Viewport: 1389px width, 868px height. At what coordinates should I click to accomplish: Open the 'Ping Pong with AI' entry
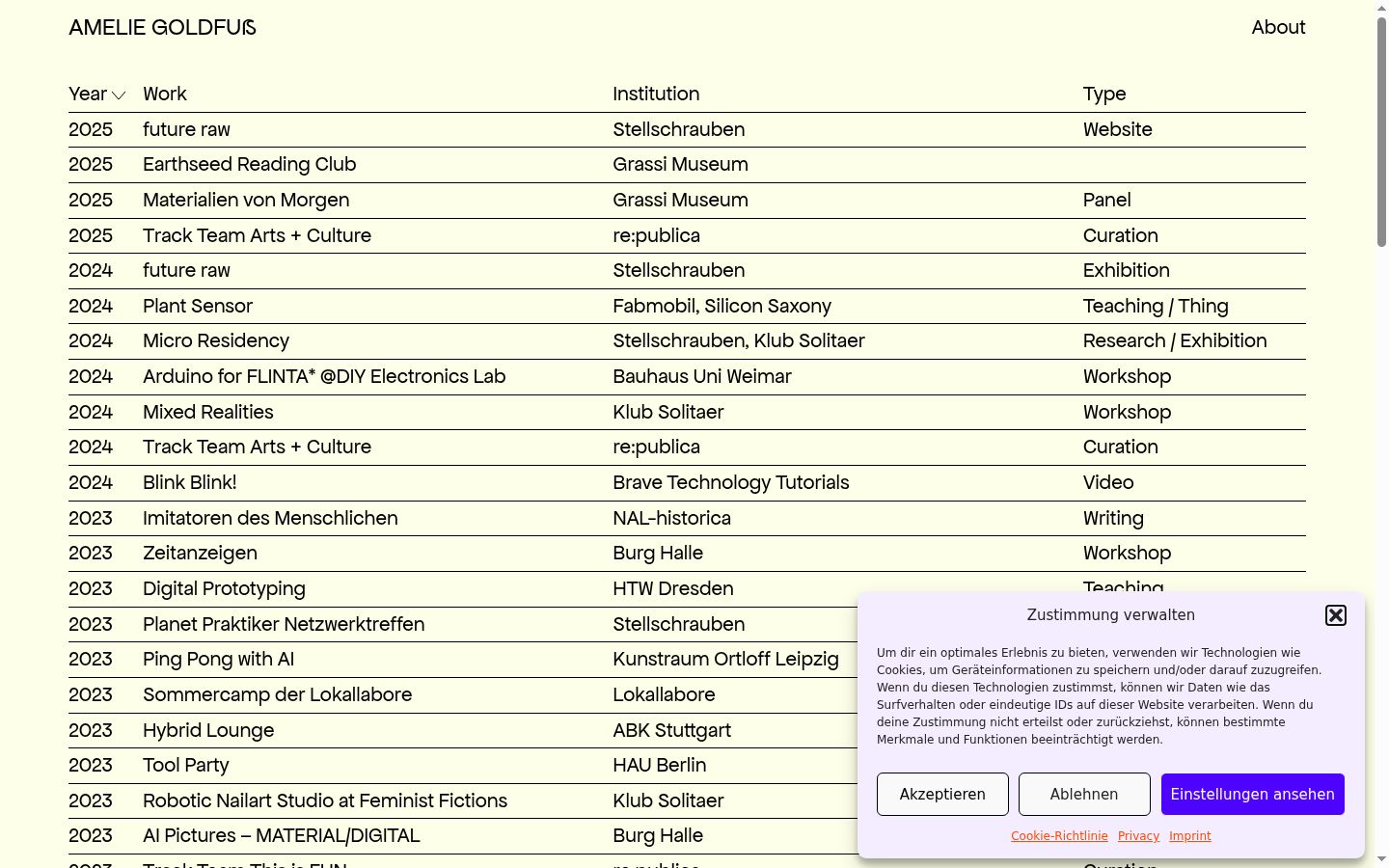coord(219,660)
